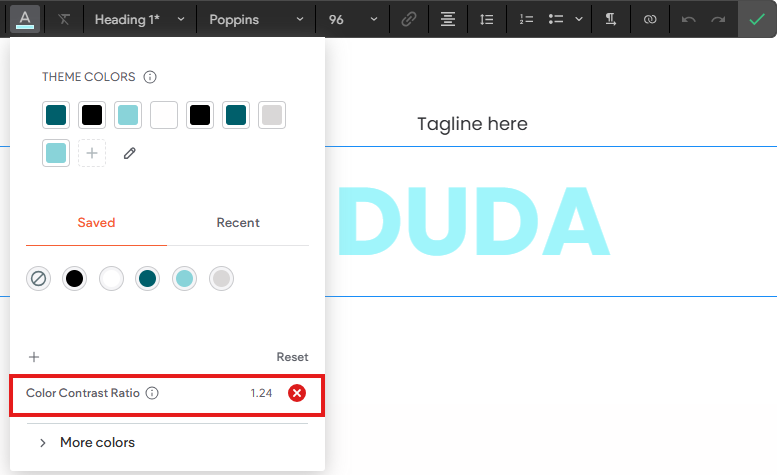Open the line spacing icon
Screen dimensions: 777x475
487,19
